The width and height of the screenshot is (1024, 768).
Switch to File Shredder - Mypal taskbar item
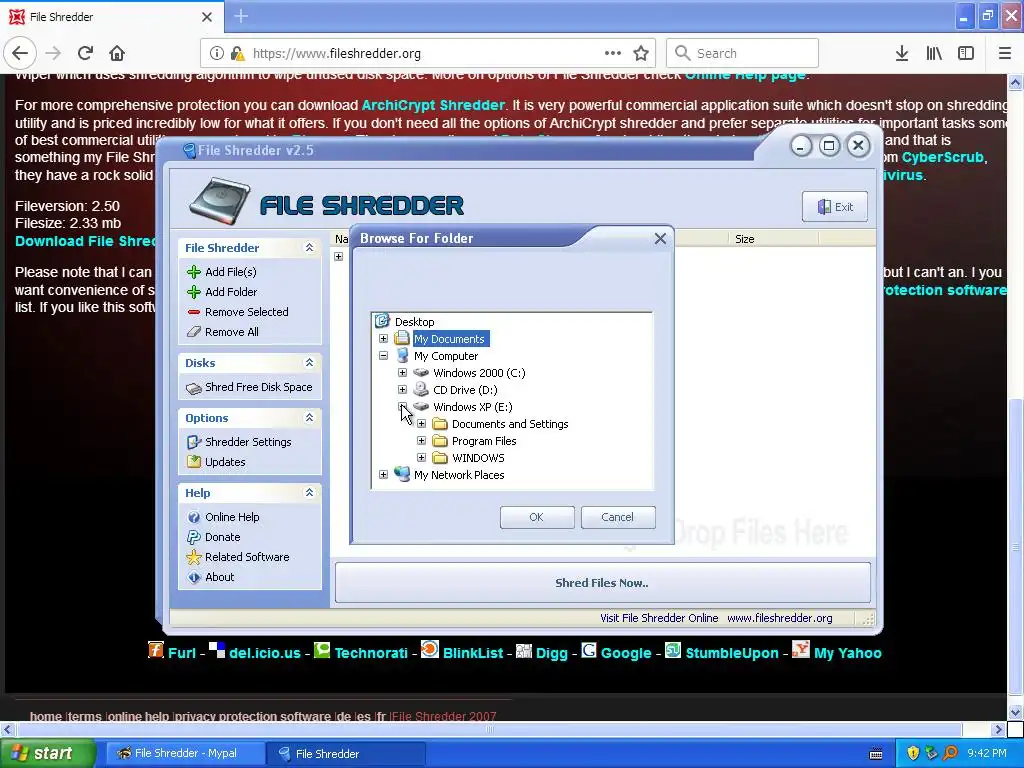click(x=185, y=753)
